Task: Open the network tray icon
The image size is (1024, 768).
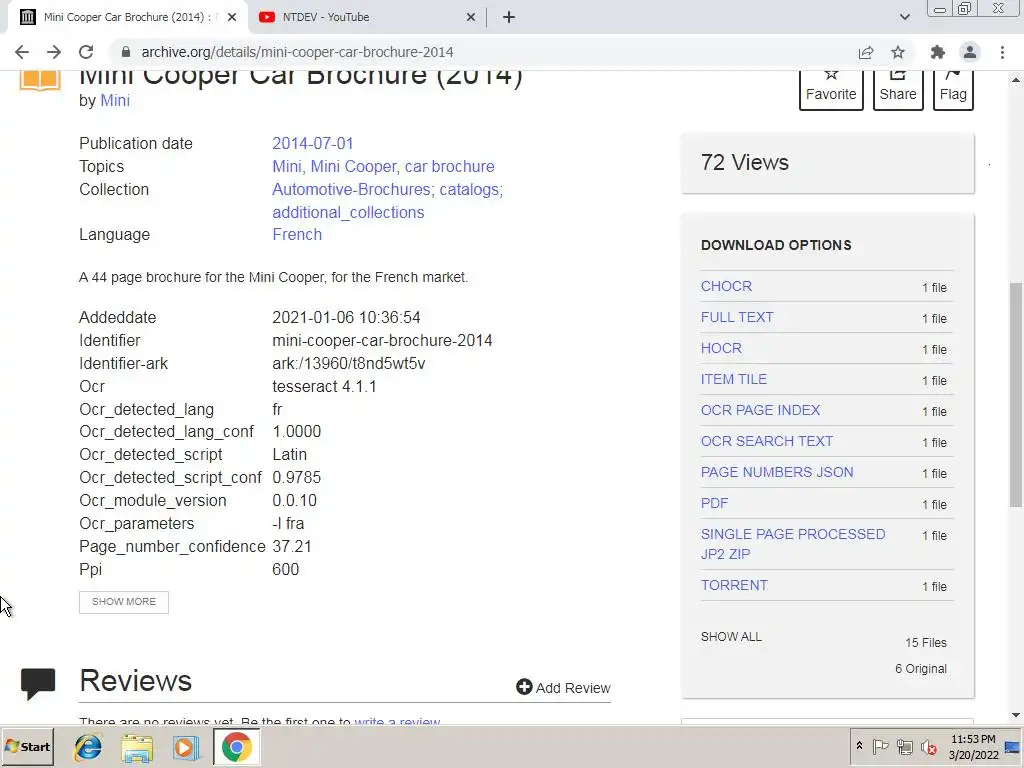Action: pos(904,746)
